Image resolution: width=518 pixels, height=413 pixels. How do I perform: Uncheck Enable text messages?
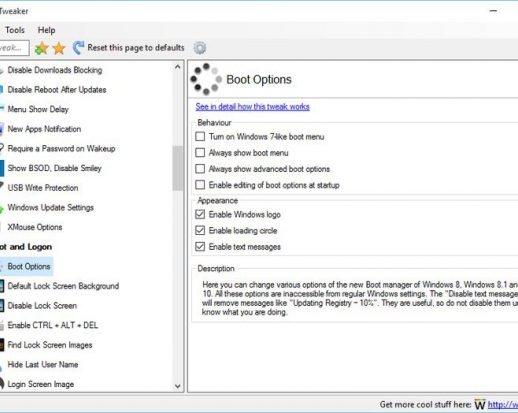(x=200, y=246)
